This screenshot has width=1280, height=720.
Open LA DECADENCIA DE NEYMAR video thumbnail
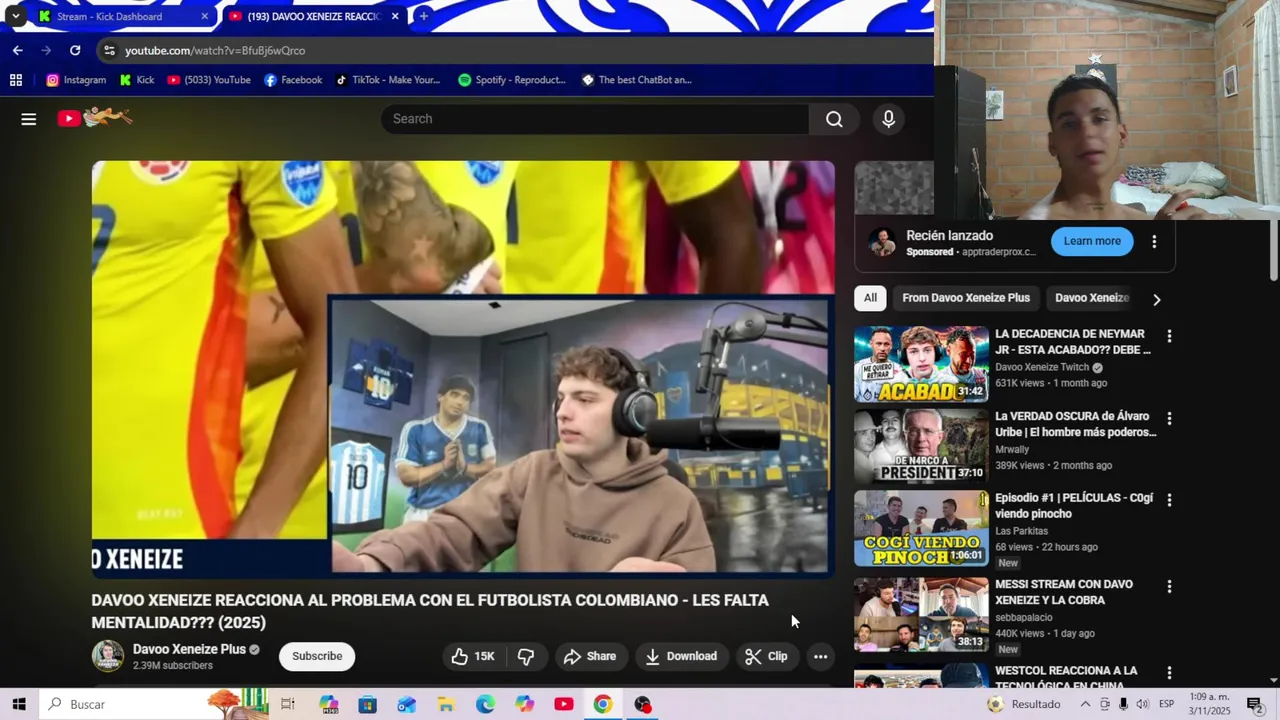[921, 364]
